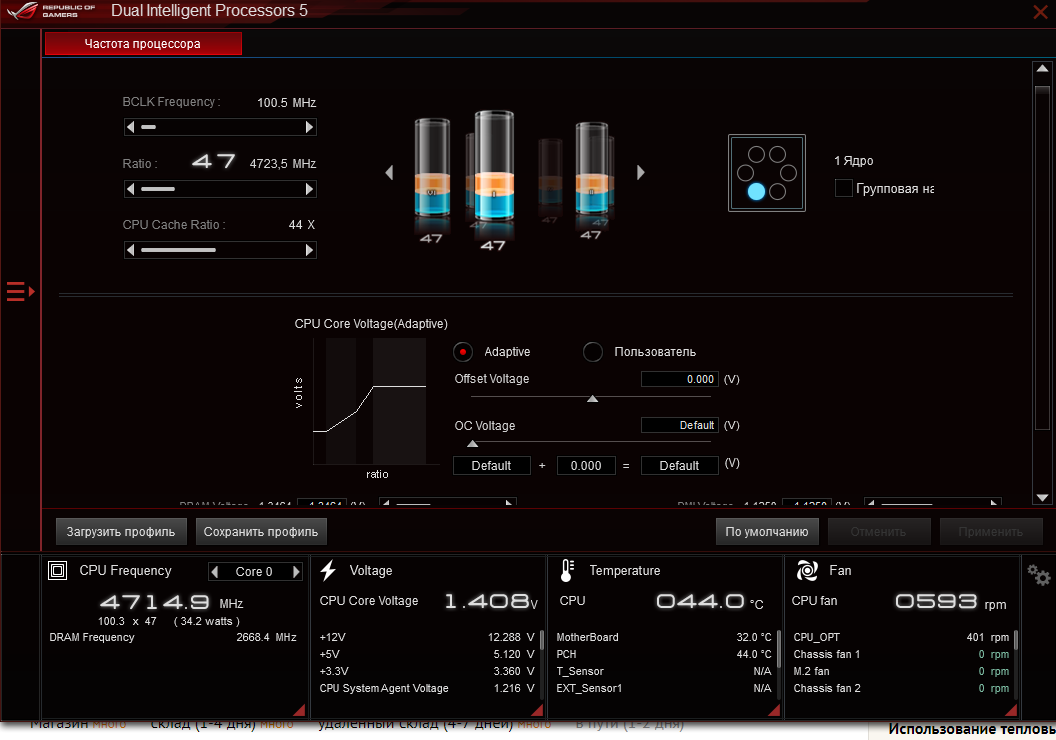Click the 0.000 field in voltage sum row
This screenshot has height=740, width=1056.
[x=586, y=465]
